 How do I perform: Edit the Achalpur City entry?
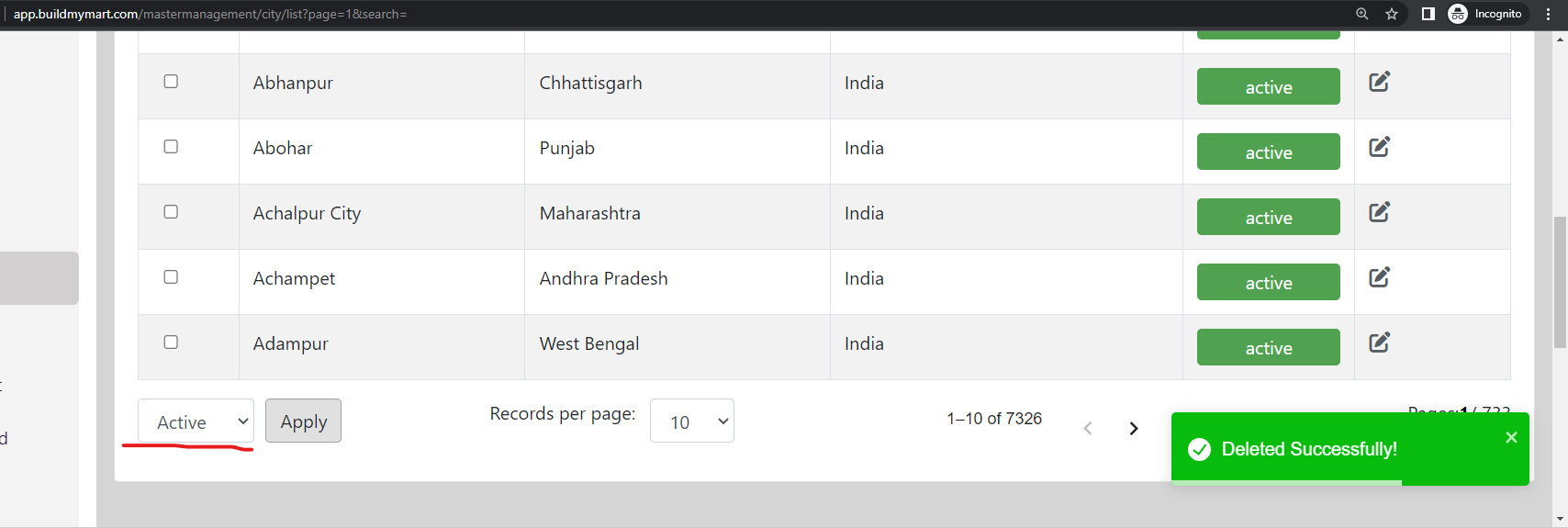click(x=1379, y=212)
